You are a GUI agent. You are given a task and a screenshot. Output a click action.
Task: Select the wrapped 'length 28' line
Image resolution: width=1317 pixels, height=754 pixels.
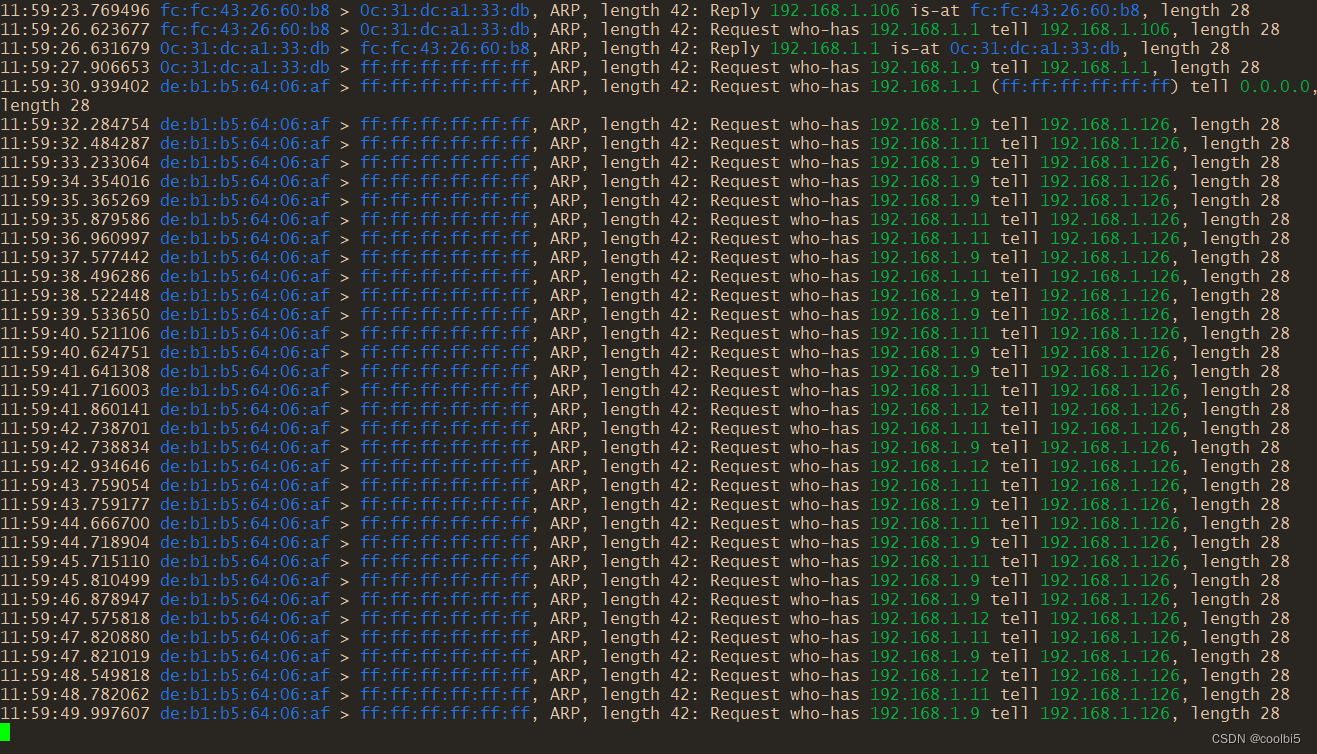(x=45, y=106)
